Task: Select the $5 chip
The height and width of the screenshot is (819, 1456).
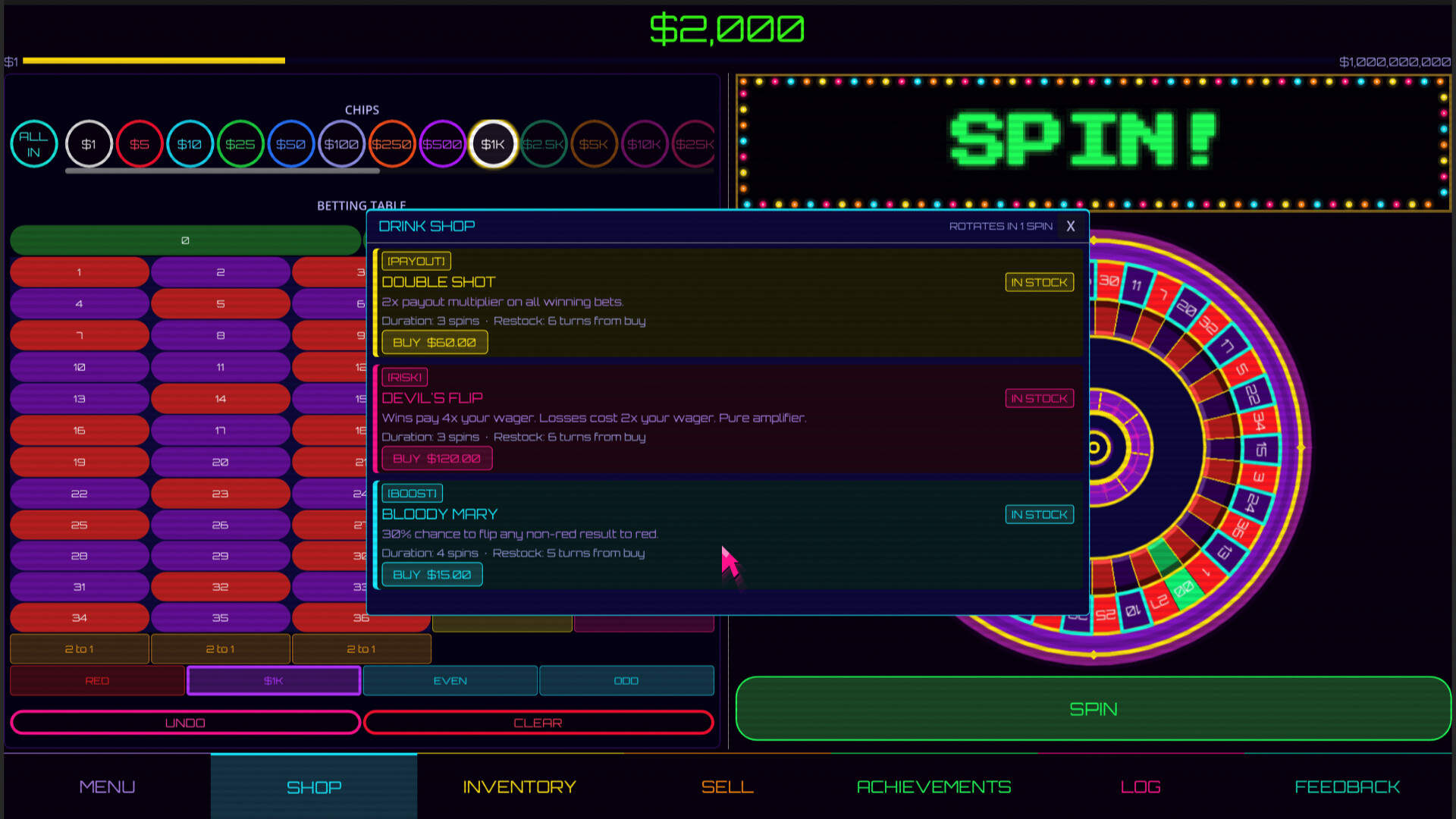Action: tap(140, 144)
